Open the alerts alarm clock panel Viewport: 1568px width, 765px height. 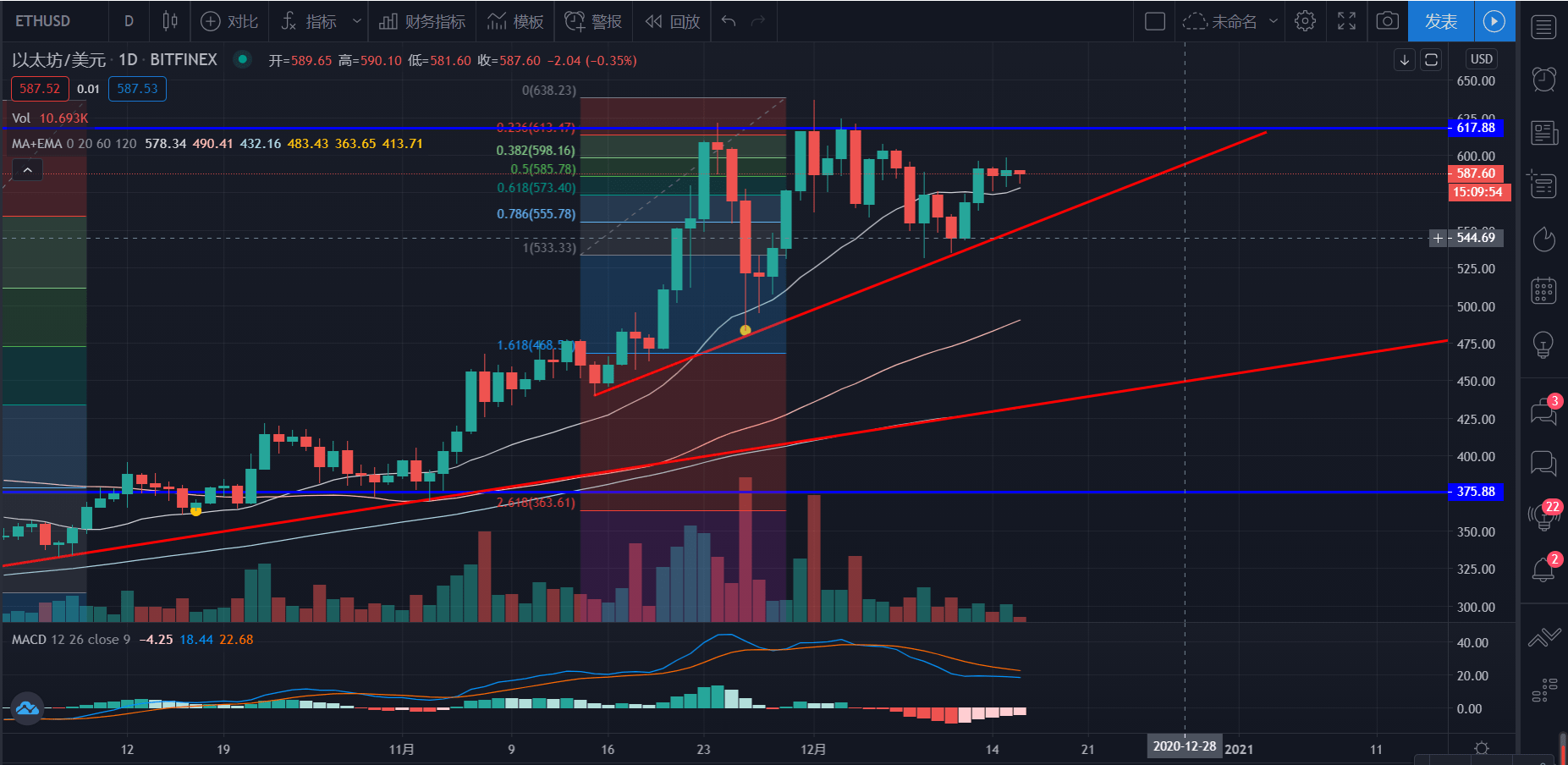click(x=1544, y=80)
